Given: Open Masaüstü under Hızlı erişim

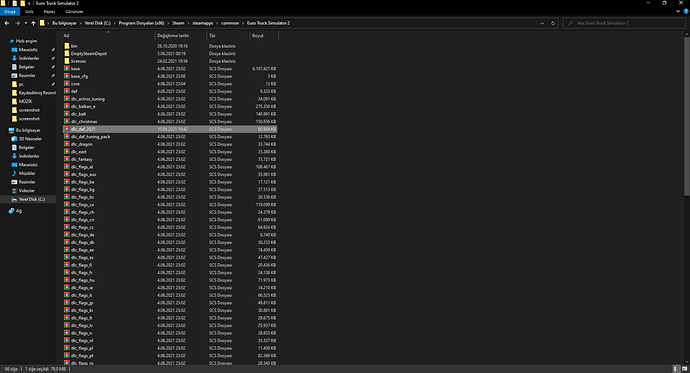Looking at the screenshot, I should pos(28,50).
